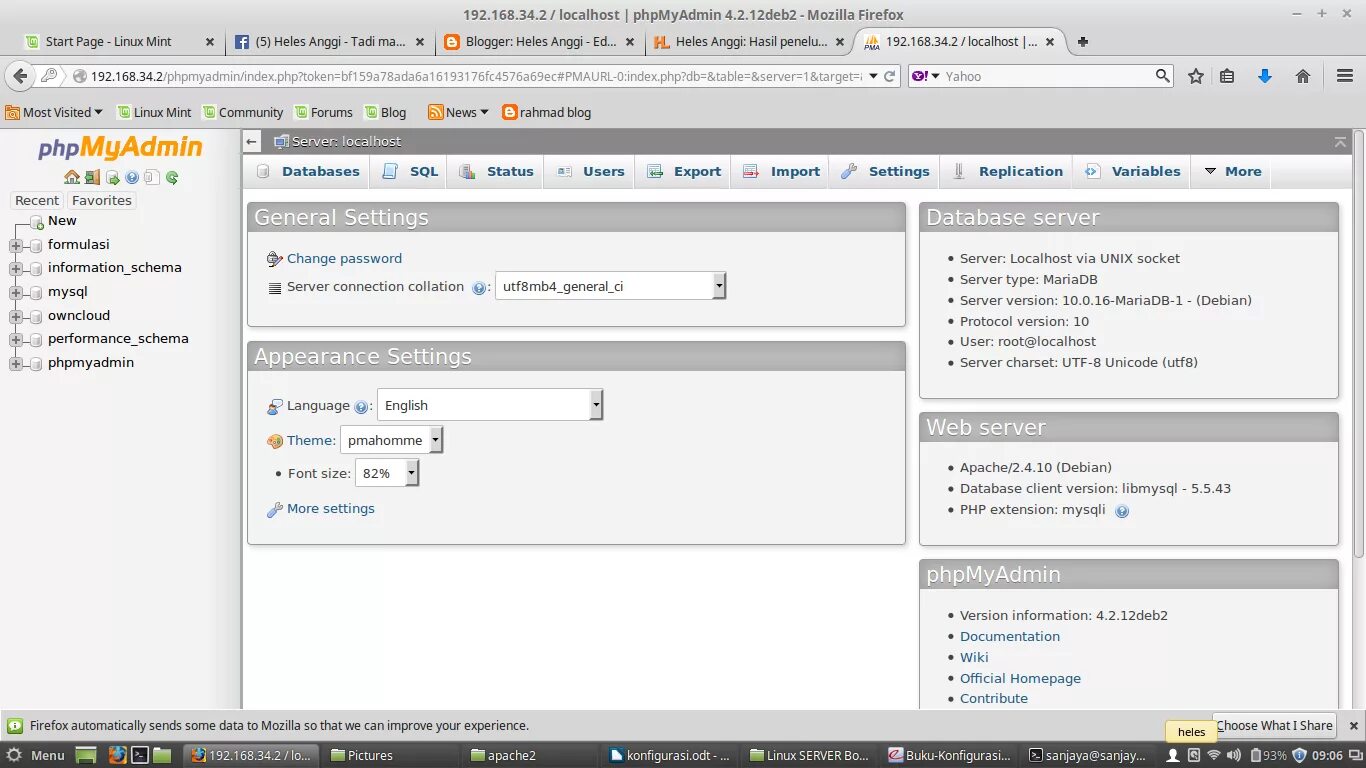Open a new Firefox tab with plus

point(1083,42)
